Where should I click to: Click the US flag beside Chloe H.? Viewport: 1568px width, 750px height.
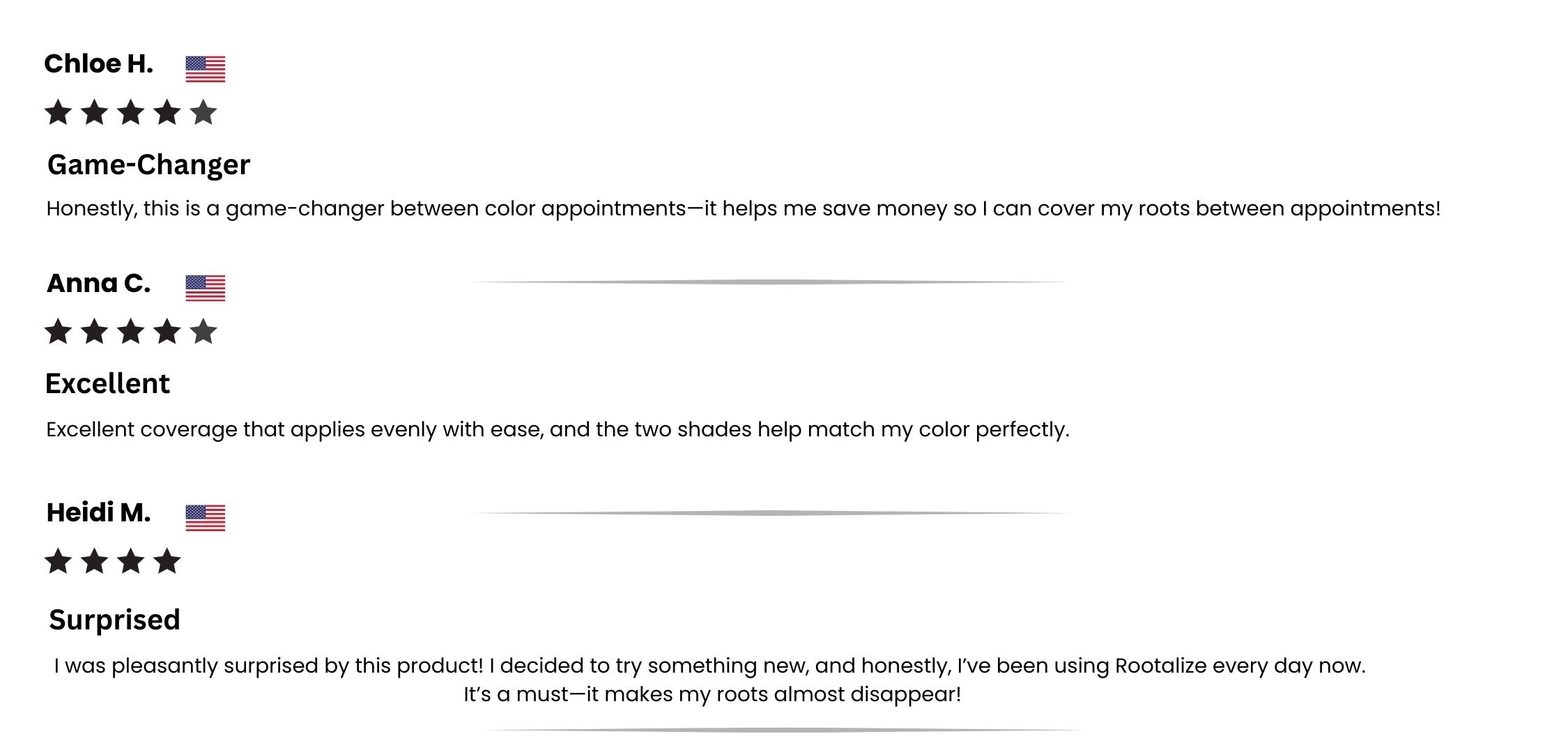pyautogui.click(x=205, y=69)
